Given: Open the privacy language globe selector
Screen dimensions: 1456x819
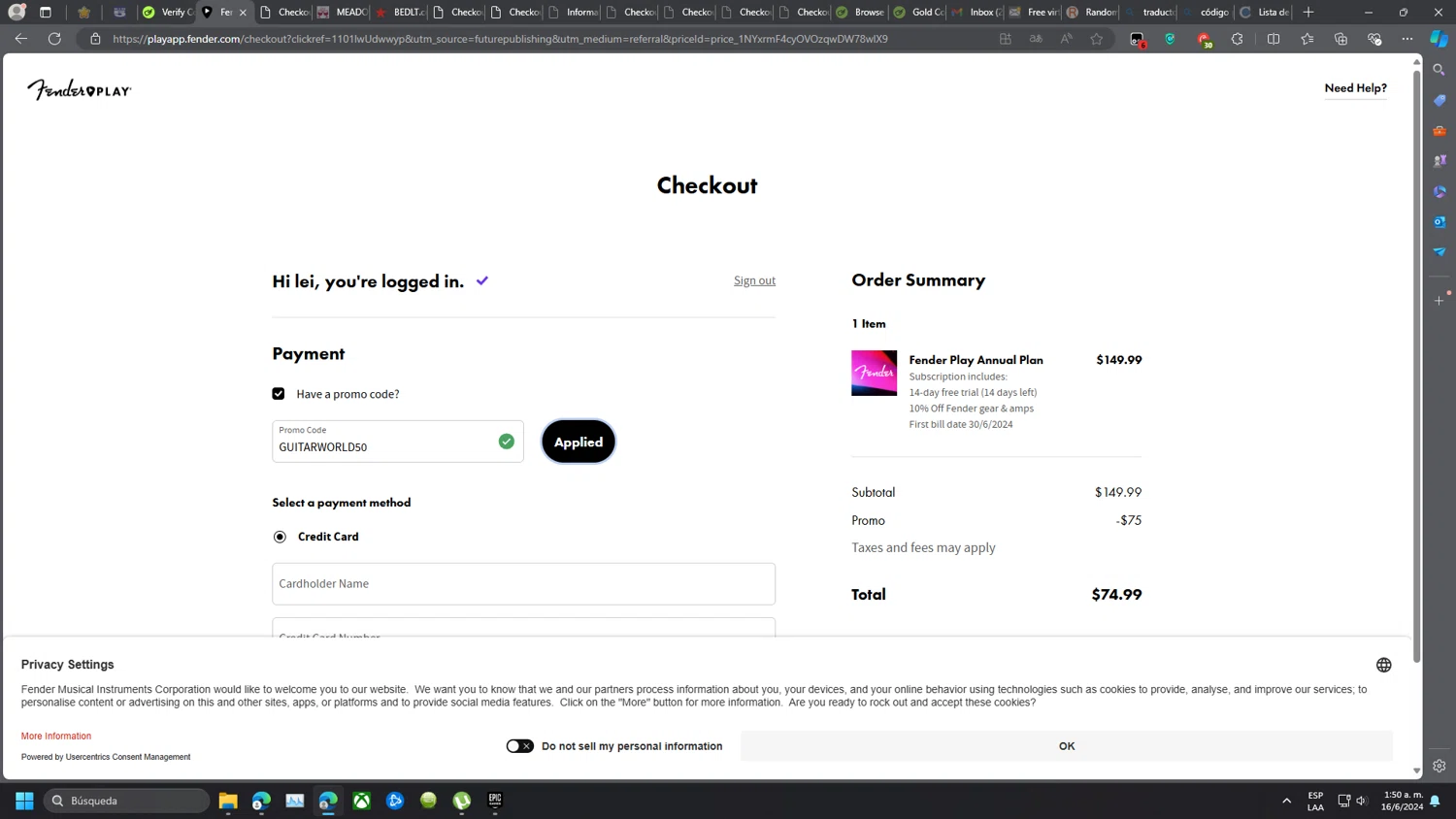Looking at the screenshot, I should tap(1383, 665).
